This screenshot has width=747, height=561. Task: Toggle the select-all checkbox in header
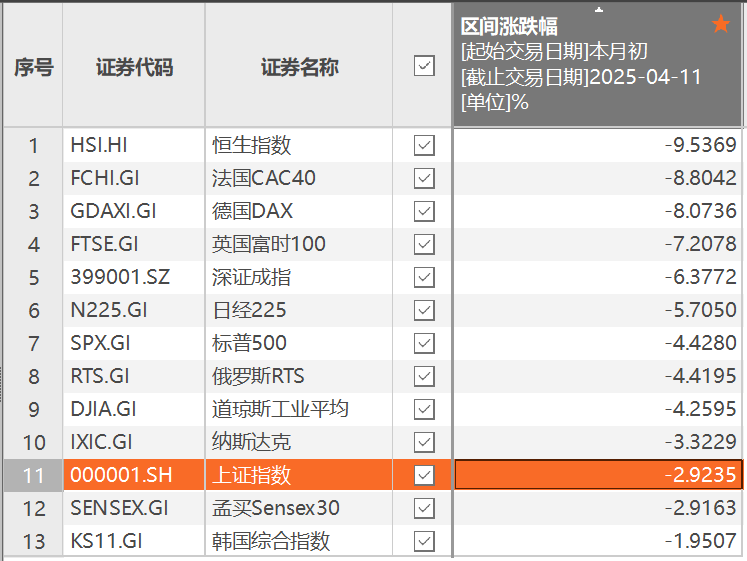[424, 66]
